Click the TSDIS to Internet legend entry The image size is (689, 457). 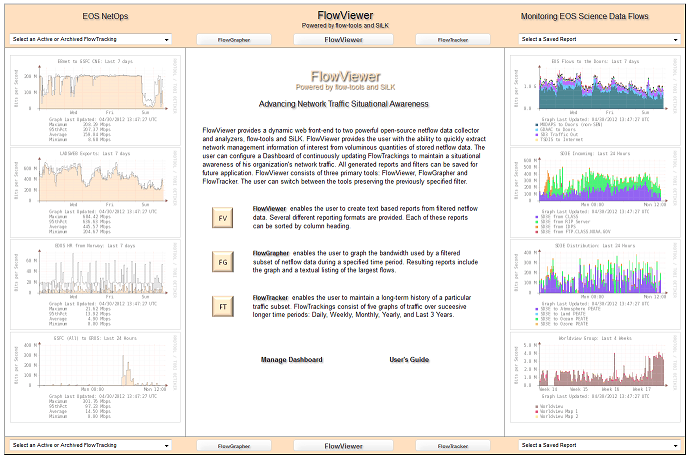(559, 139)
